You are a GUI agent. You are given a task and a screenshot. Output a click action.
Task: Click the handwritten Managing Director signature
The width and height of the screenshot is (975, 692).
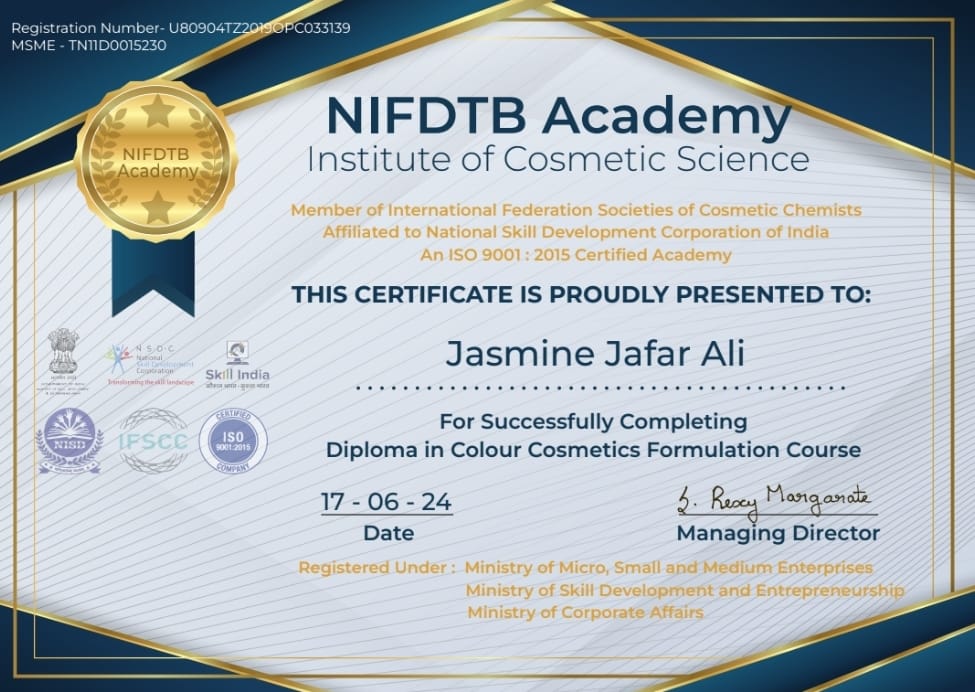pyautogui.click(x=775, y=501)
